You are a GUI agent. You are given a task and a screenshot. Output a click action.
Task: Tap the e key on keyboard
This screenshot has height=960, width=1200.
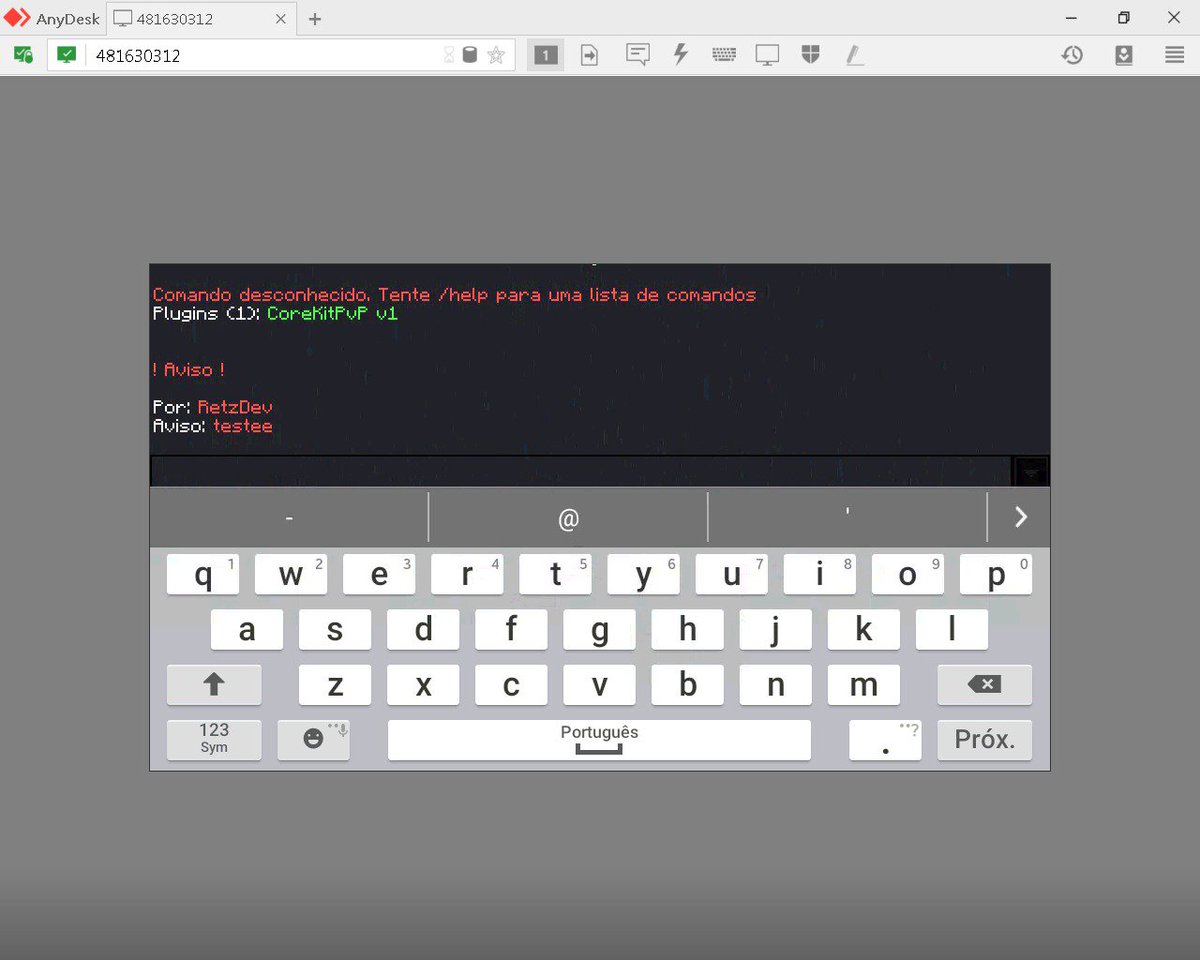[379, 575]
